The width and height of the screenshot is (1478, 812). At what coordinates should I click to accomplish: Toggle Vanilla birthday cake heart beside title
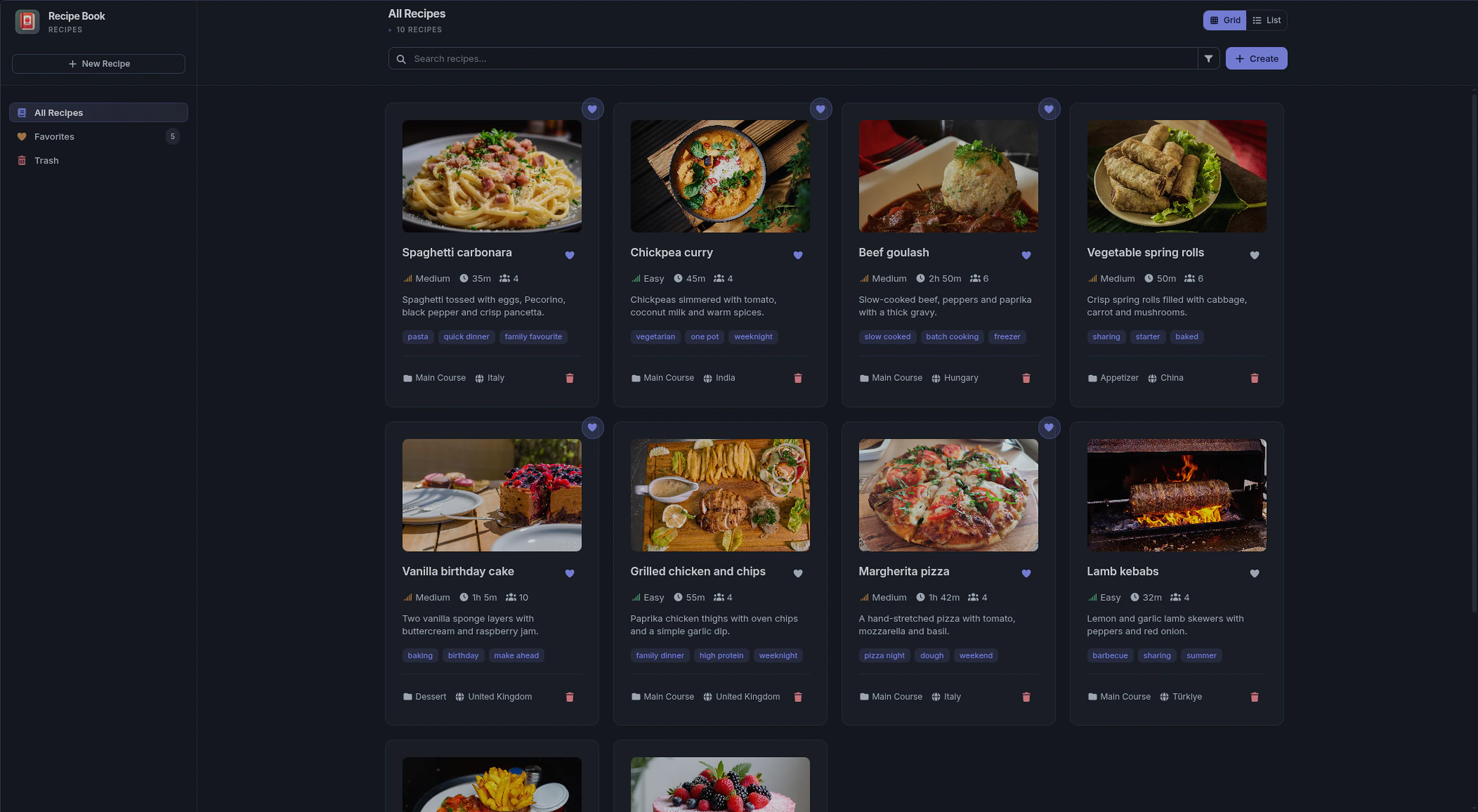570,573
